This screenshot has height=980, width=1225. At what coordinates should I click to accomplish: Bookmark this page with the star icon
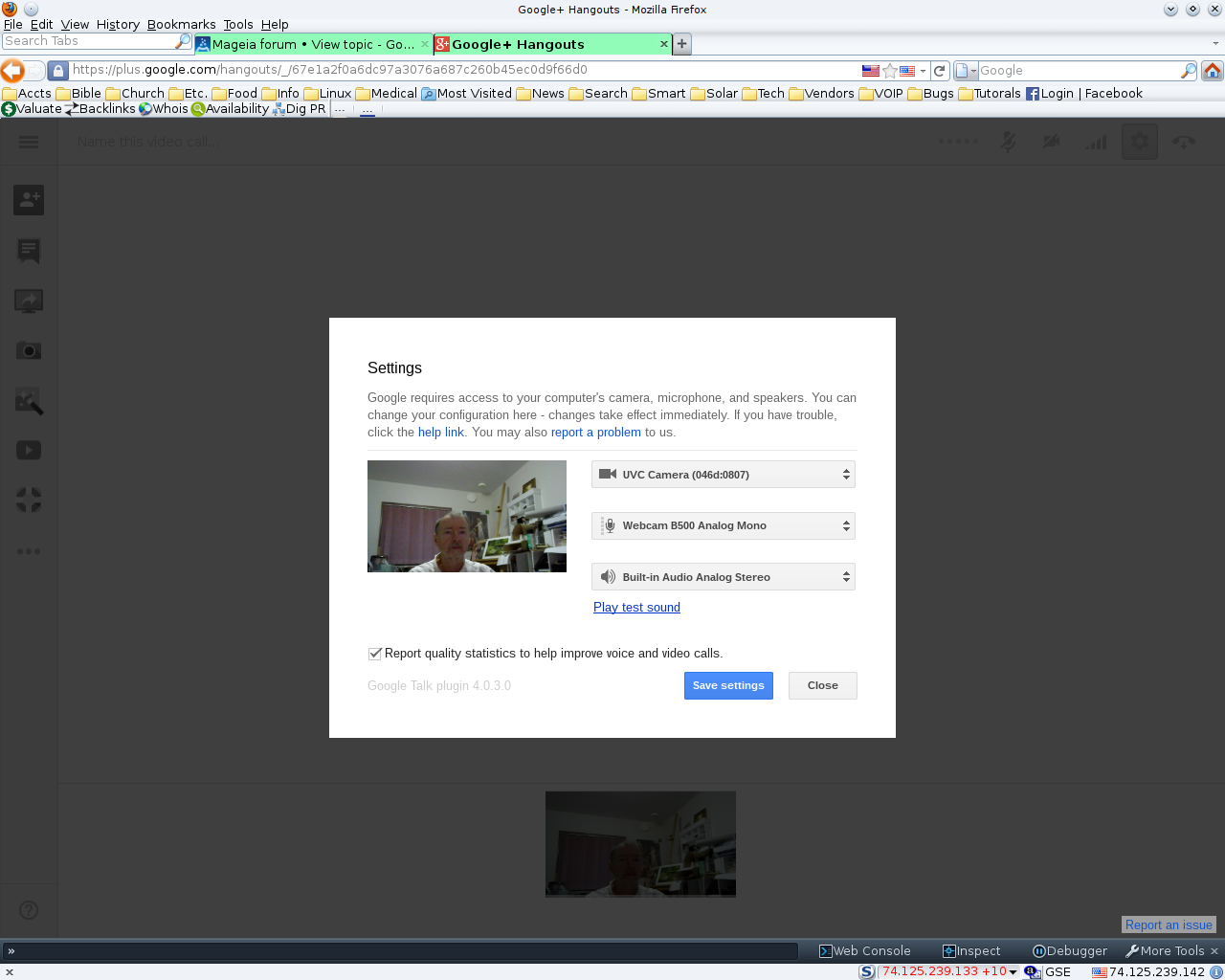[890, 71]
